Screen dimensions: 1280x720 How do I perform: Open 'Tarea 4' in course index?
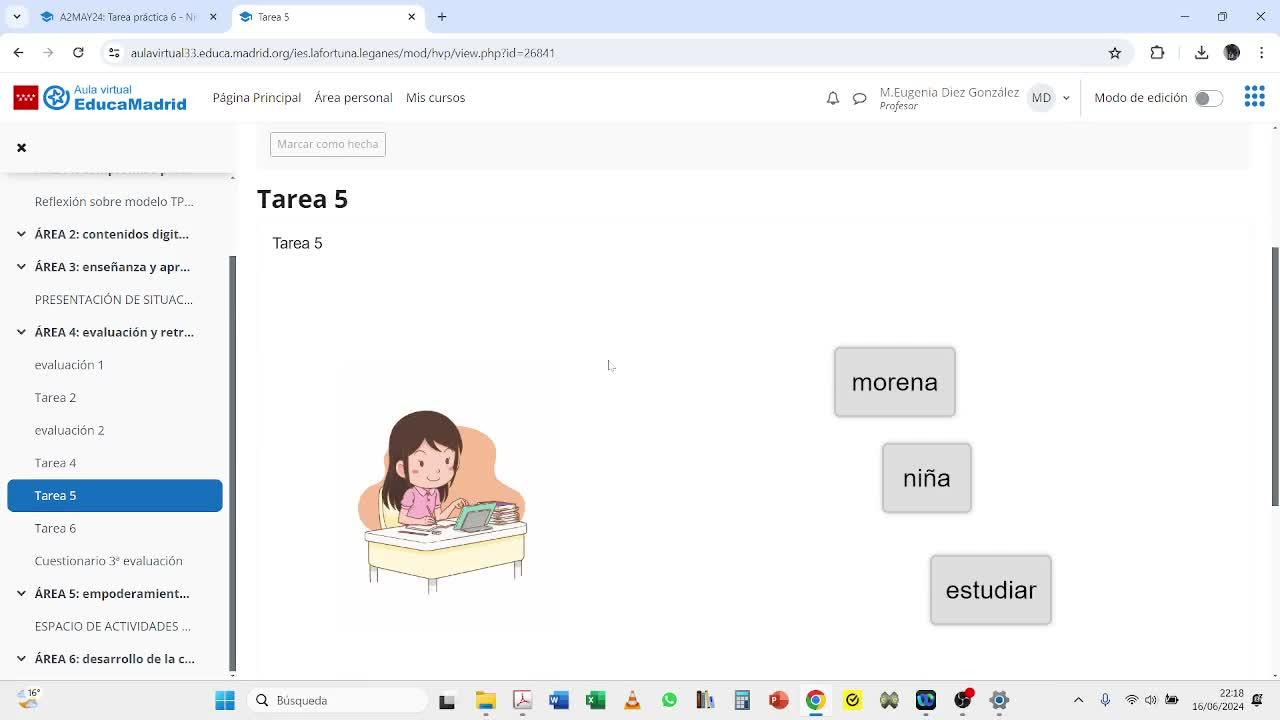pos(55,463)
